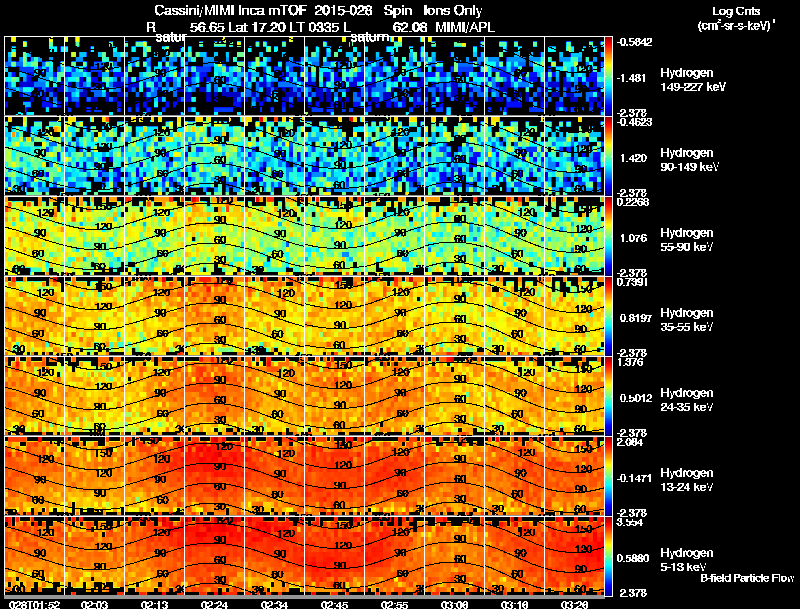This screenshot has height=609, width=800.
Task: Click the color scale value '-0.4623'
Action: point(634,122)
